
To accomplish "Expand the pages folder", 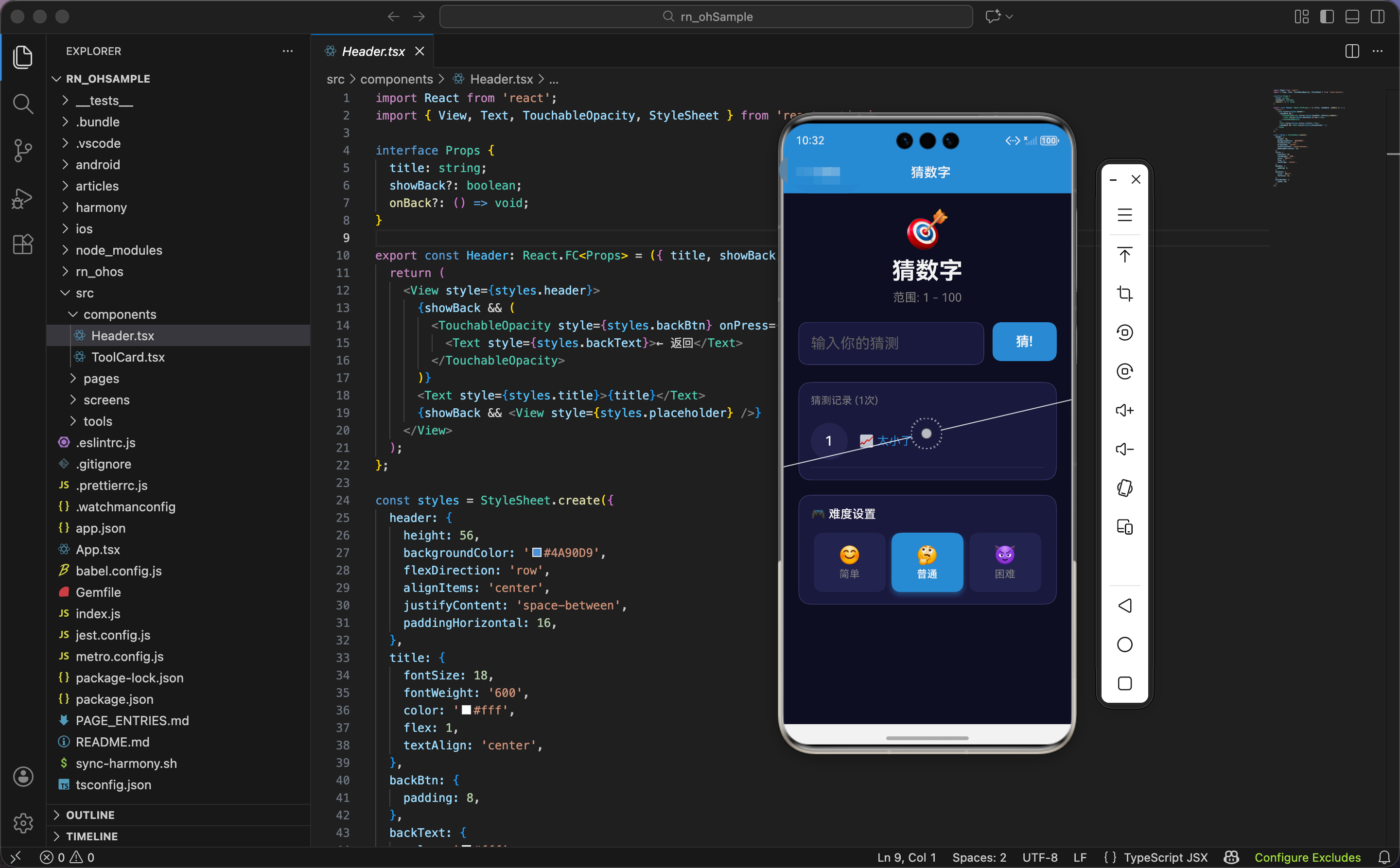I will coord(101,378).
